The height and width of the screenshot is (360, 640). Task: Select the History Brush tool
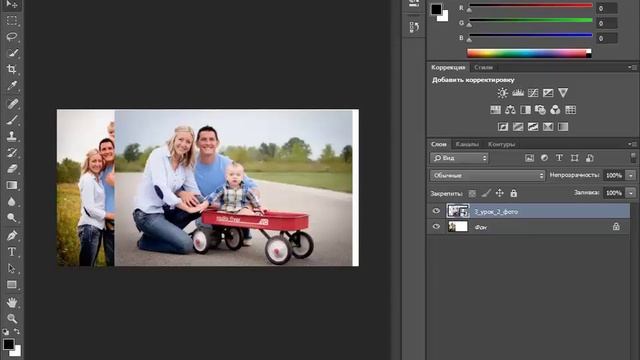pos(12,153)
